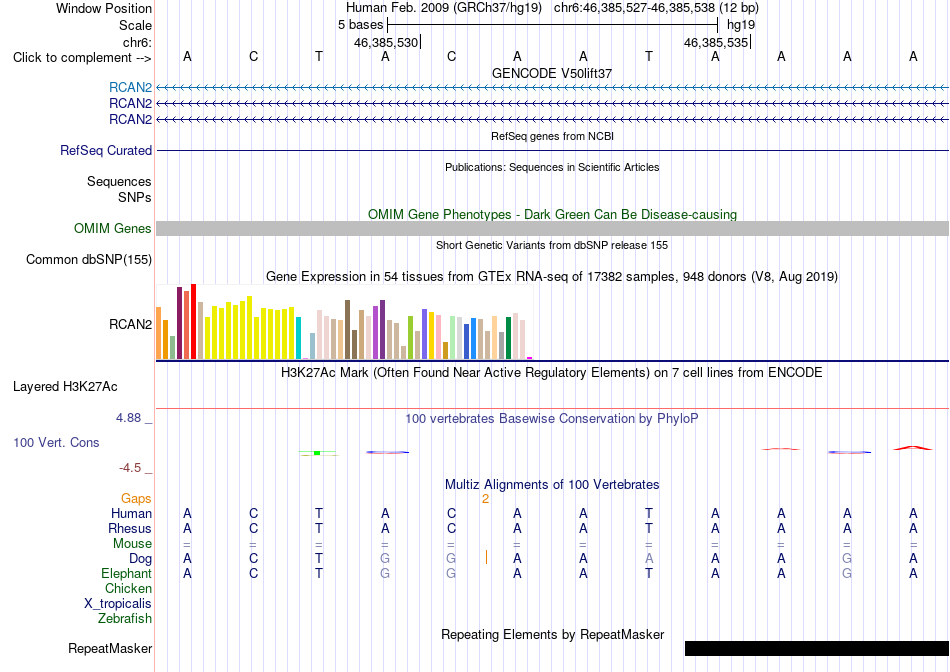Open the 100 Vert. Cons label
The image size is (950, 672).
coord(56,442)
